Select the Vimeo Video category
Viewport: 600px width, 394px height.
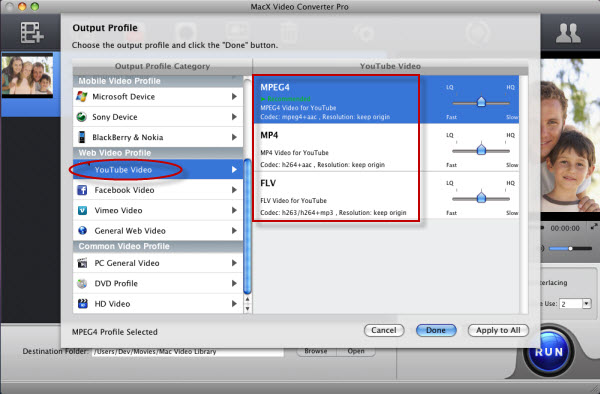pos(158,210)
